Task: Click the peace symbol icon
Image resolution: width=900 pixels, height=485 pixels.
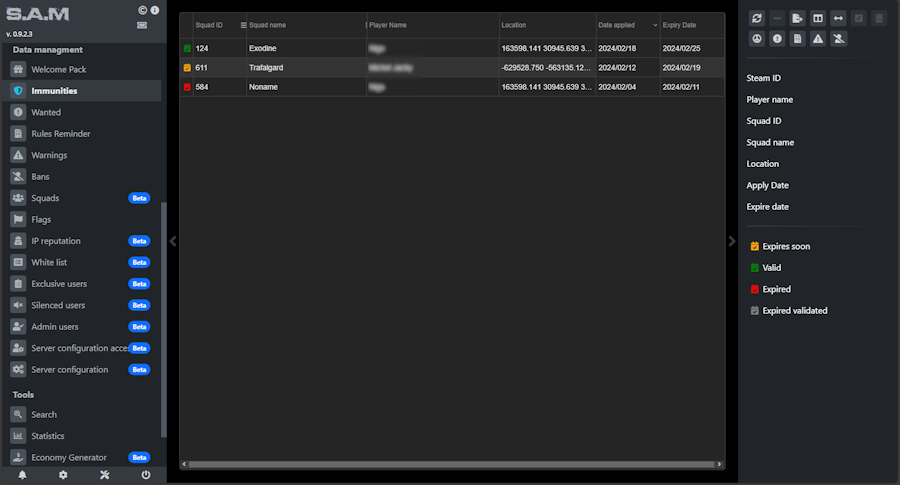Action: pos(757,39)
